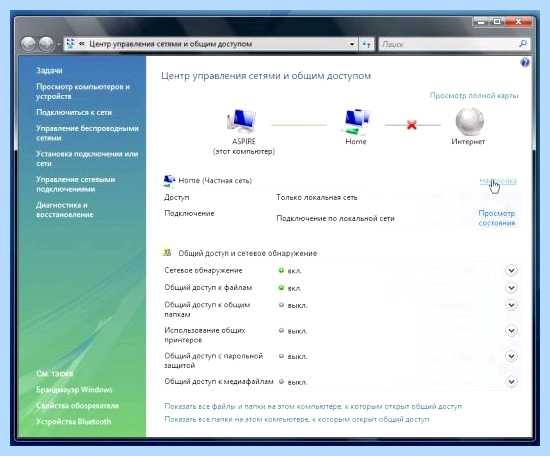Open Подключиться к сети task
The height and width of the screenshot is (456, 550).
(74, 113)
